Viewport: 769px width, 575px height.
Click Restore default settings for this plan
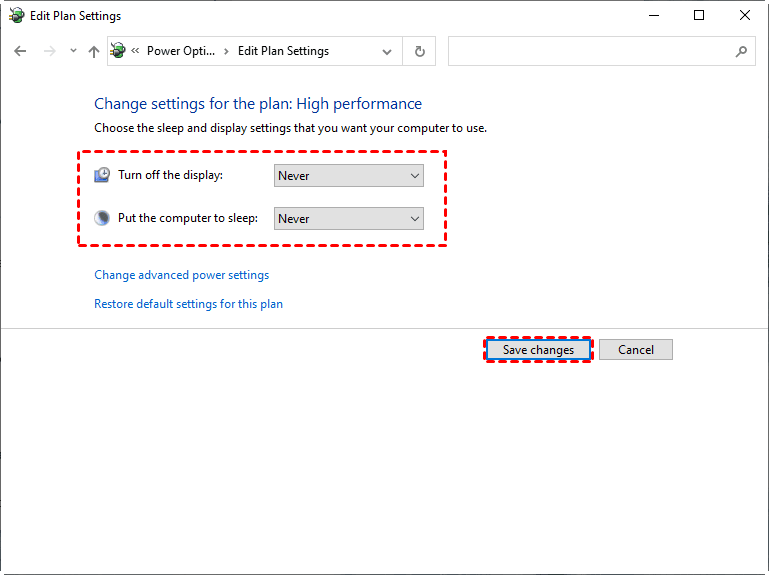click(x=188, y=304)
